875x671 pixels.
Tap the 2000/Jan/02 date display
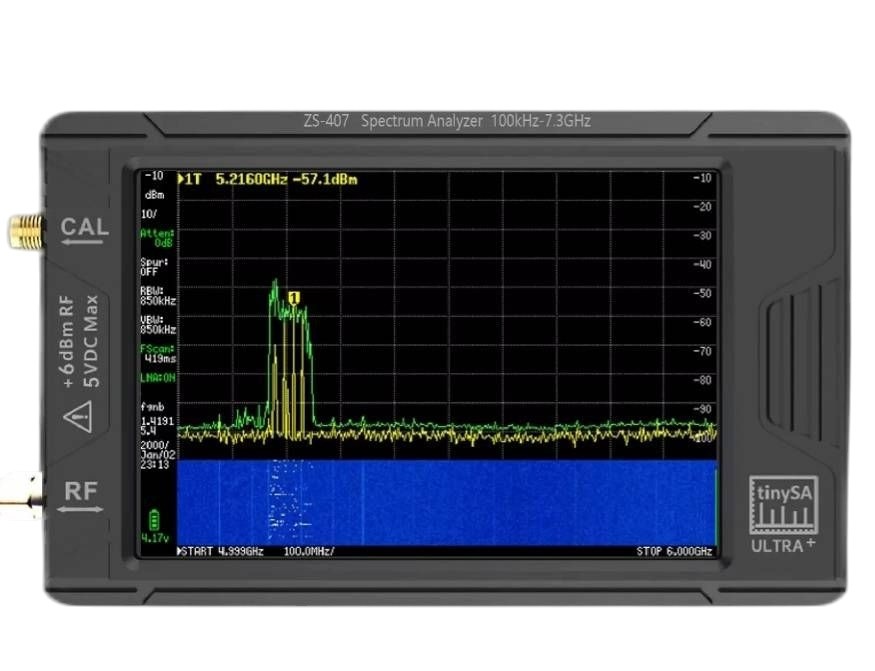pos(158,450)
